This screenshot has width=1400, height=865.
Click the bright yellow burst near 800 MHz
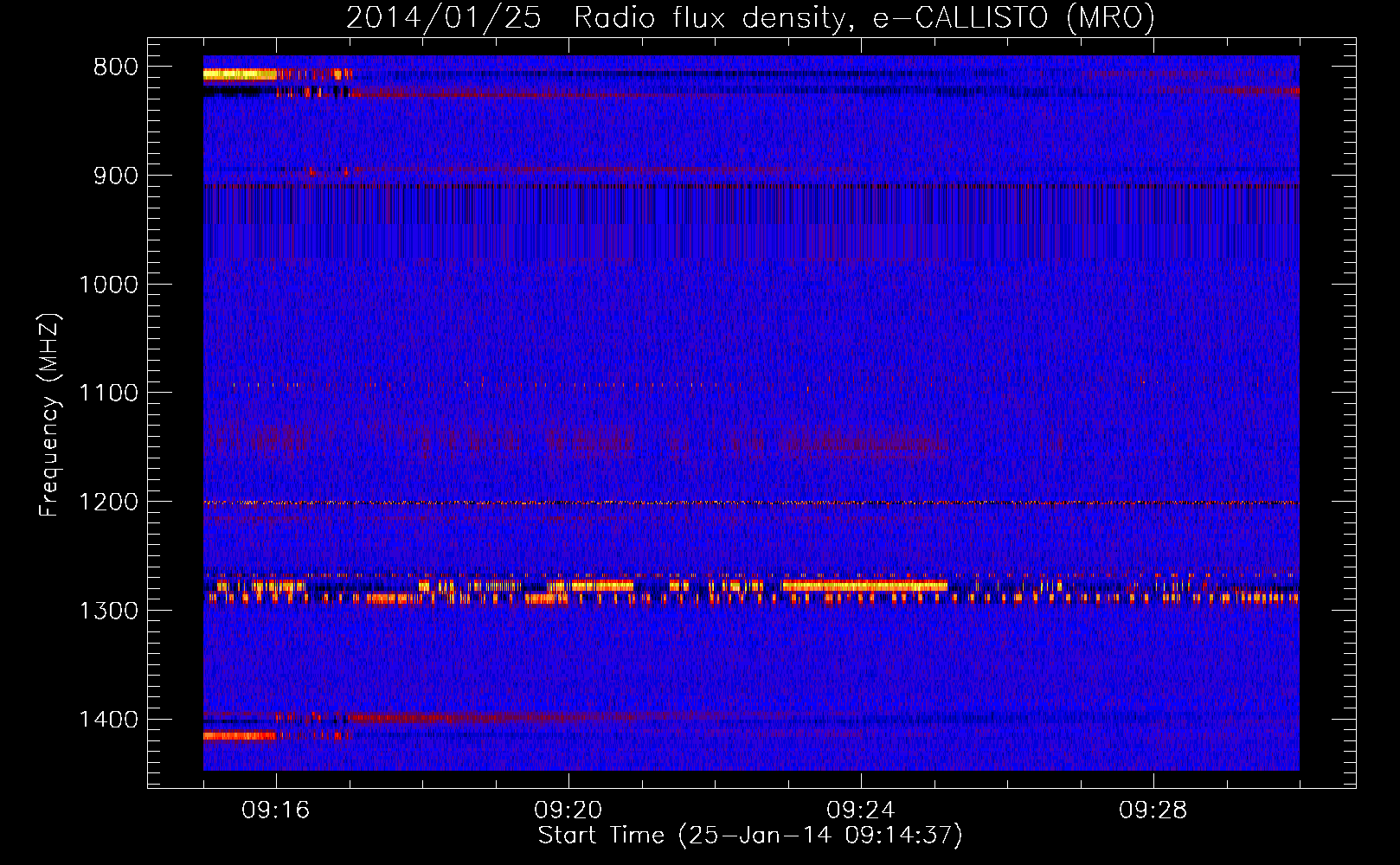click(240, 74)
